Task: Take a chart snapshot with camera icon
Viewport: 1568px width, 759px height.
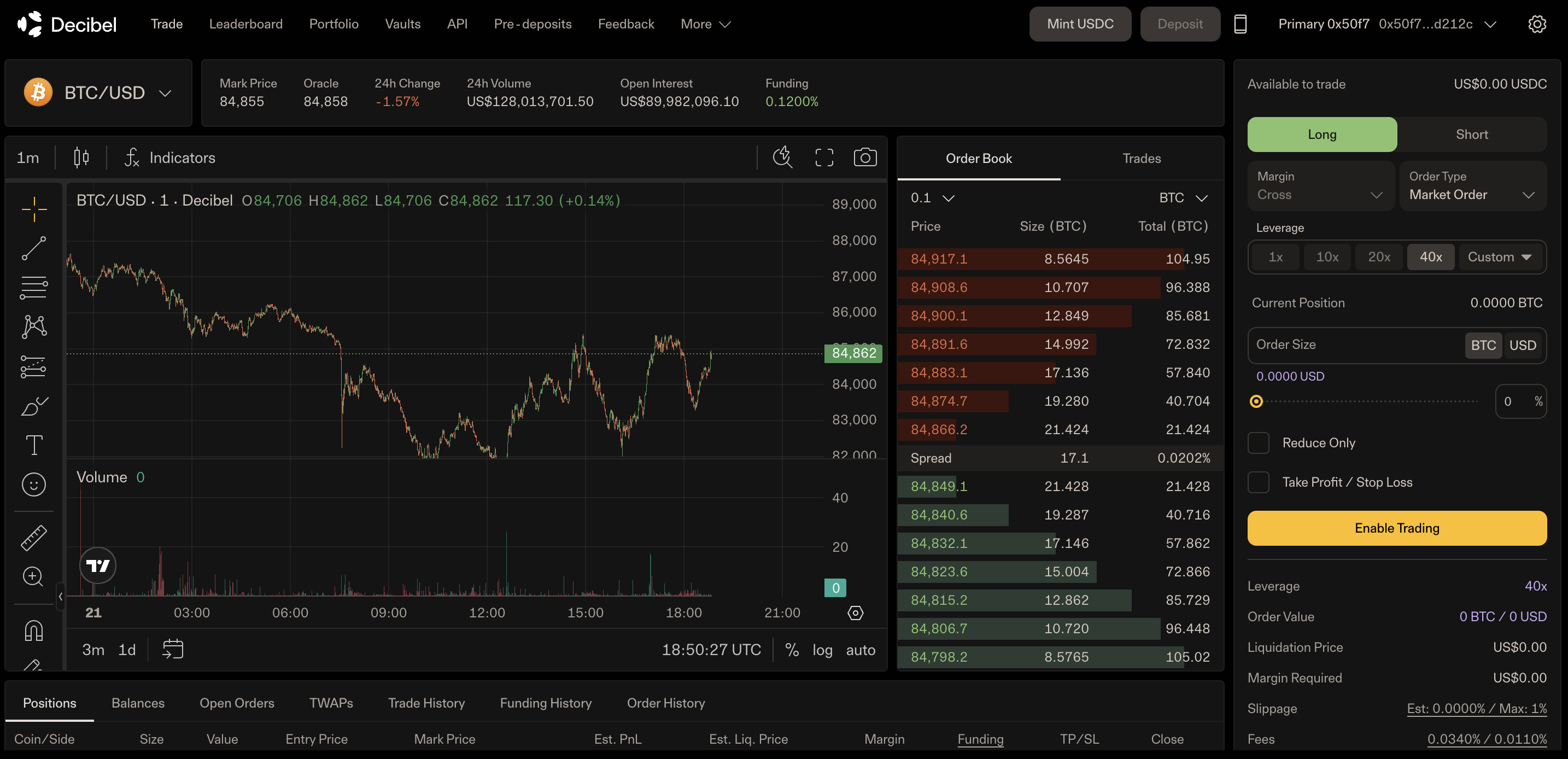Action: (864, 157)
